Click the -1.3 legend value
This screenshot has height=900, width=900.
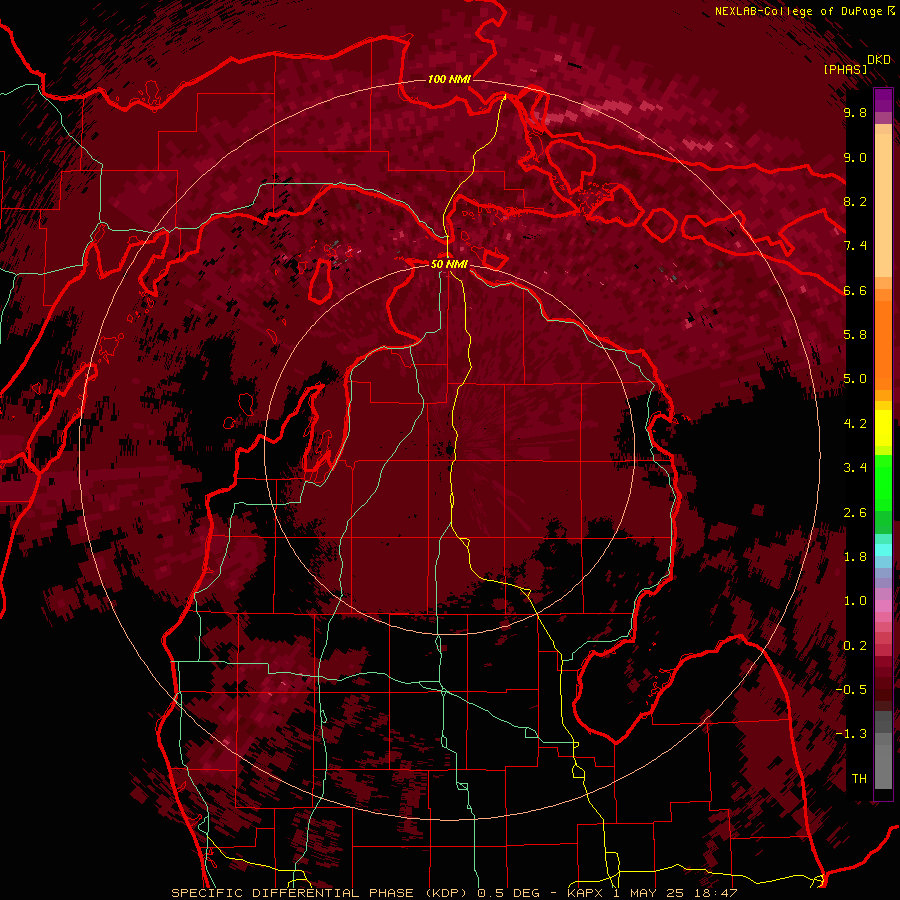852,734
